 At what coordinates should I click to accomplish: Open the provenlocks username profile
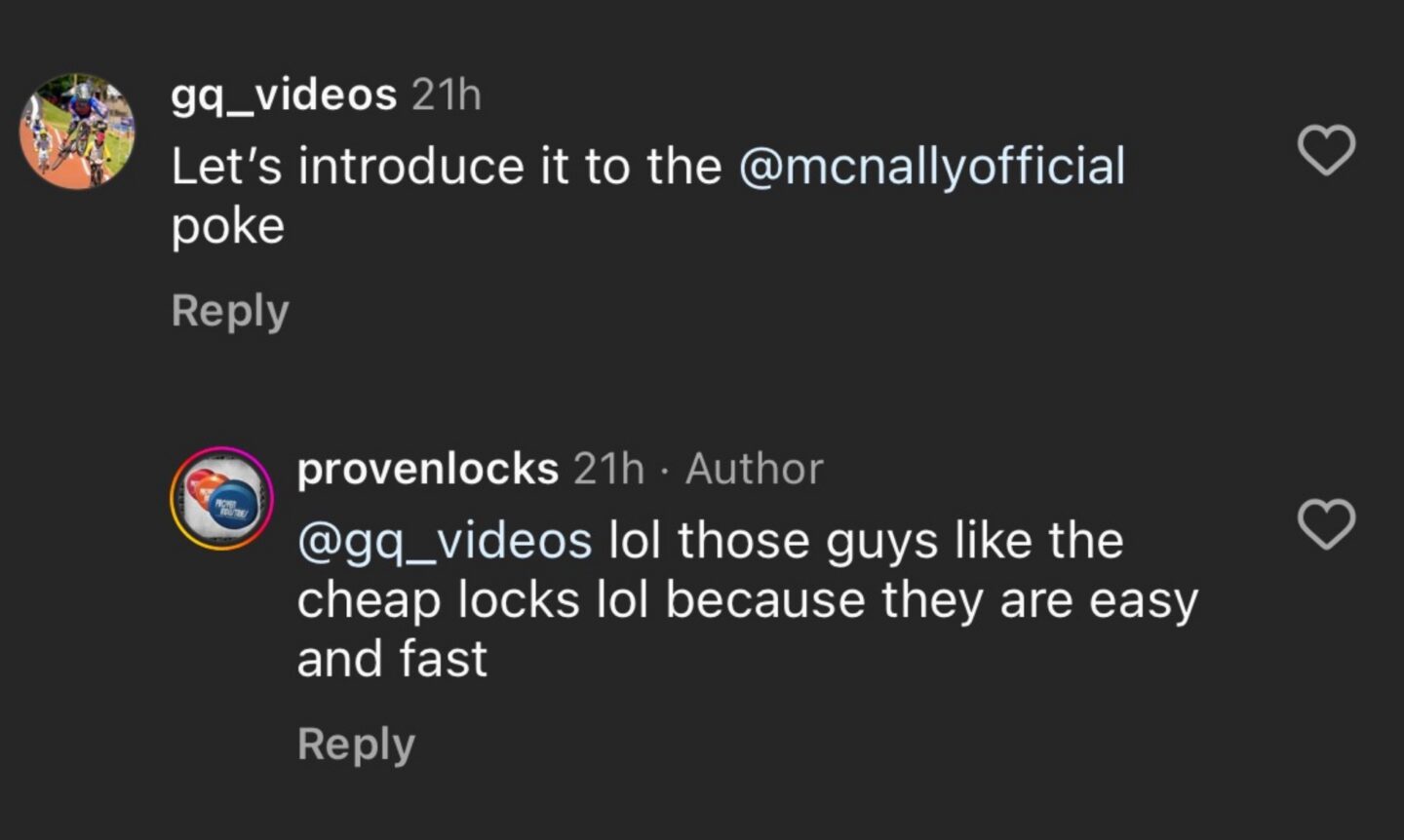coord(427,469)
